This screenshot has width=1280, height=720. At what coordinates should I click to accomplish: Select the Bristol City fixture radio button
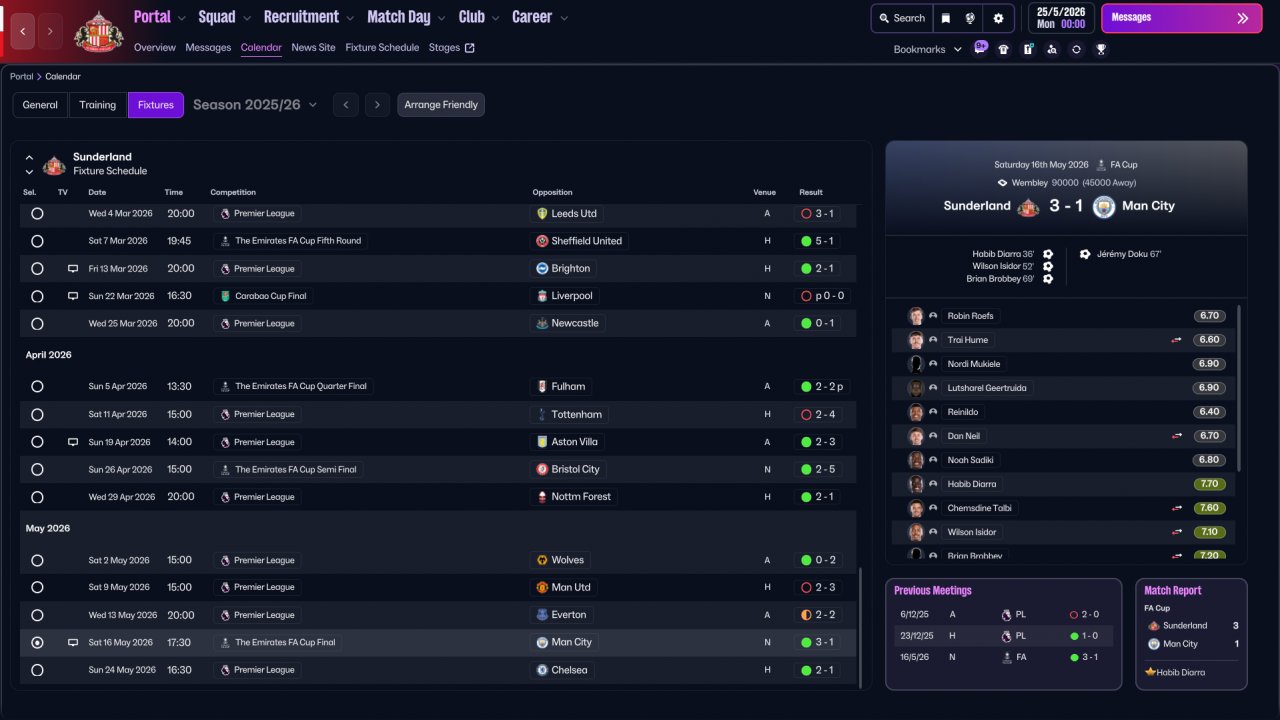coord(37,469)
